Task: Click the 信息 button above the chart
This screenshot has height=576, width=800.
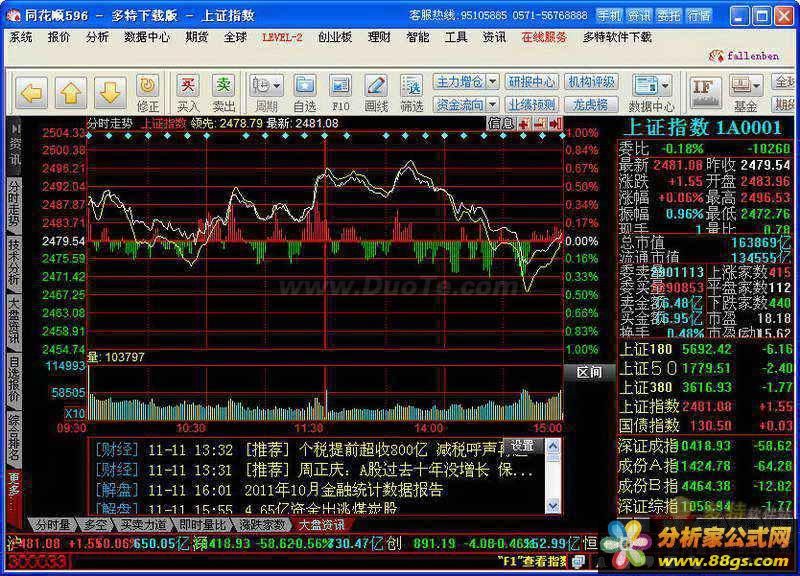Action: point(501,123)
